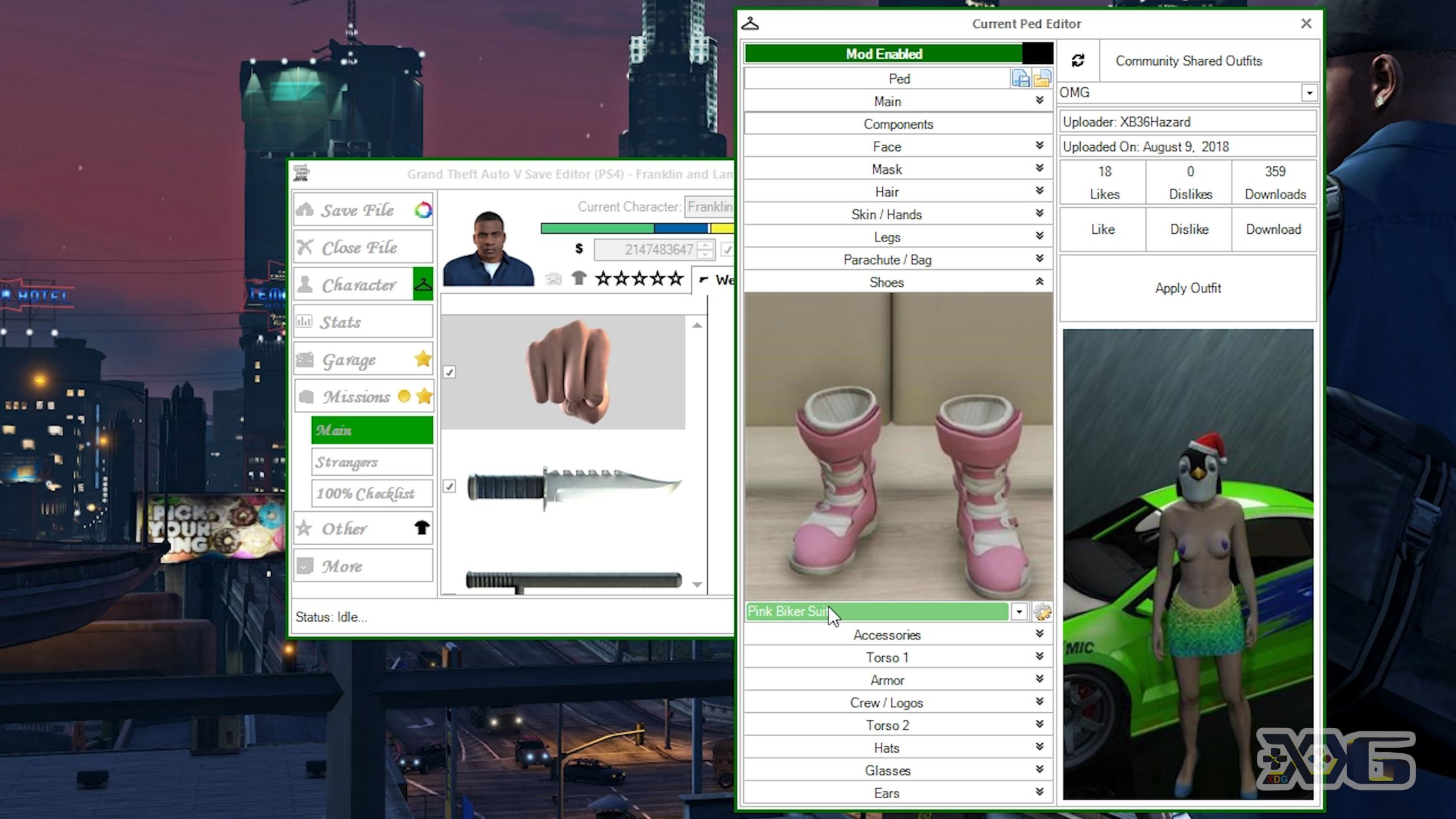Expand the Mask component section
Viewport: 1456px width, 819px height.
[898, 169]
